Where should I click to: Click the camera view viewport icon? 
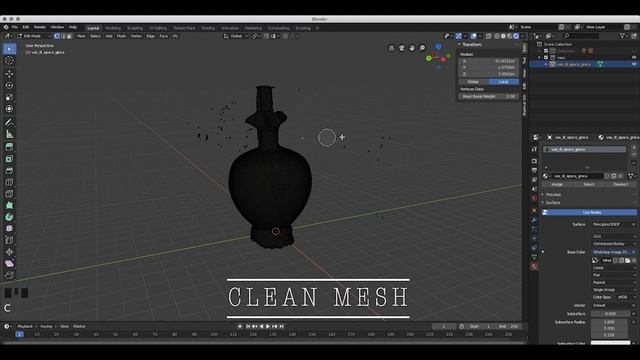[402, 48]
